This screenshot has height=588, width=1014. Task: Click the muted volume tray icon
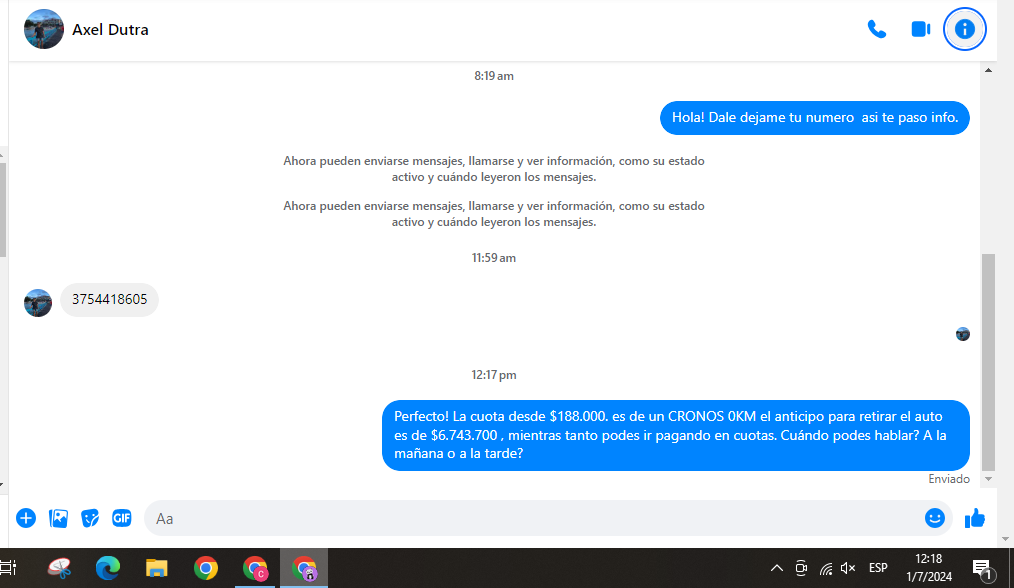[848, 569]
